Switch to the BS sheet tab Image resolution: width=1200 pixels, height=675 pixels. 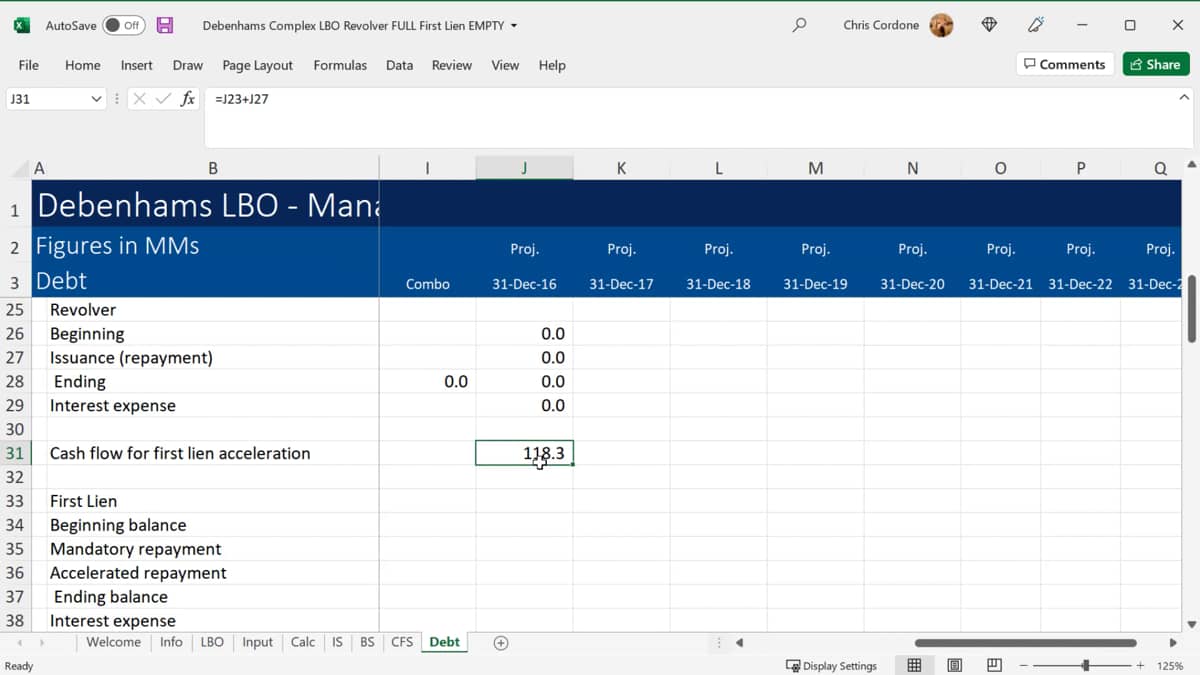click(x=367, y=642)
